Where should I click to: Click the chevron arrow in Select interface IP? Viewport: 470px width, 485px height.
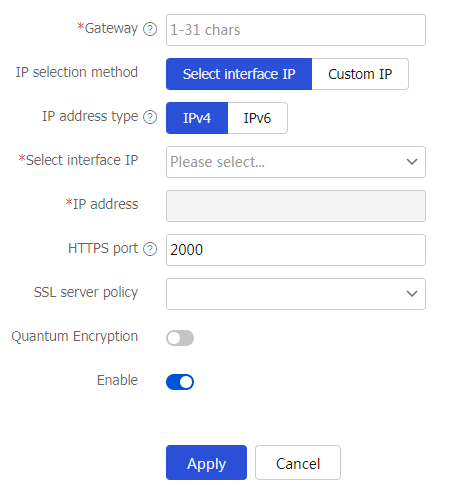point(412,162)
